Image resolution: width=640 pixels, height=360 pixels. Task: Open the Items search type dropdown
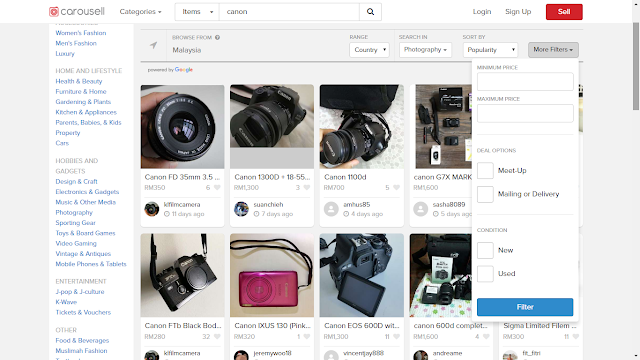[197, 12]
